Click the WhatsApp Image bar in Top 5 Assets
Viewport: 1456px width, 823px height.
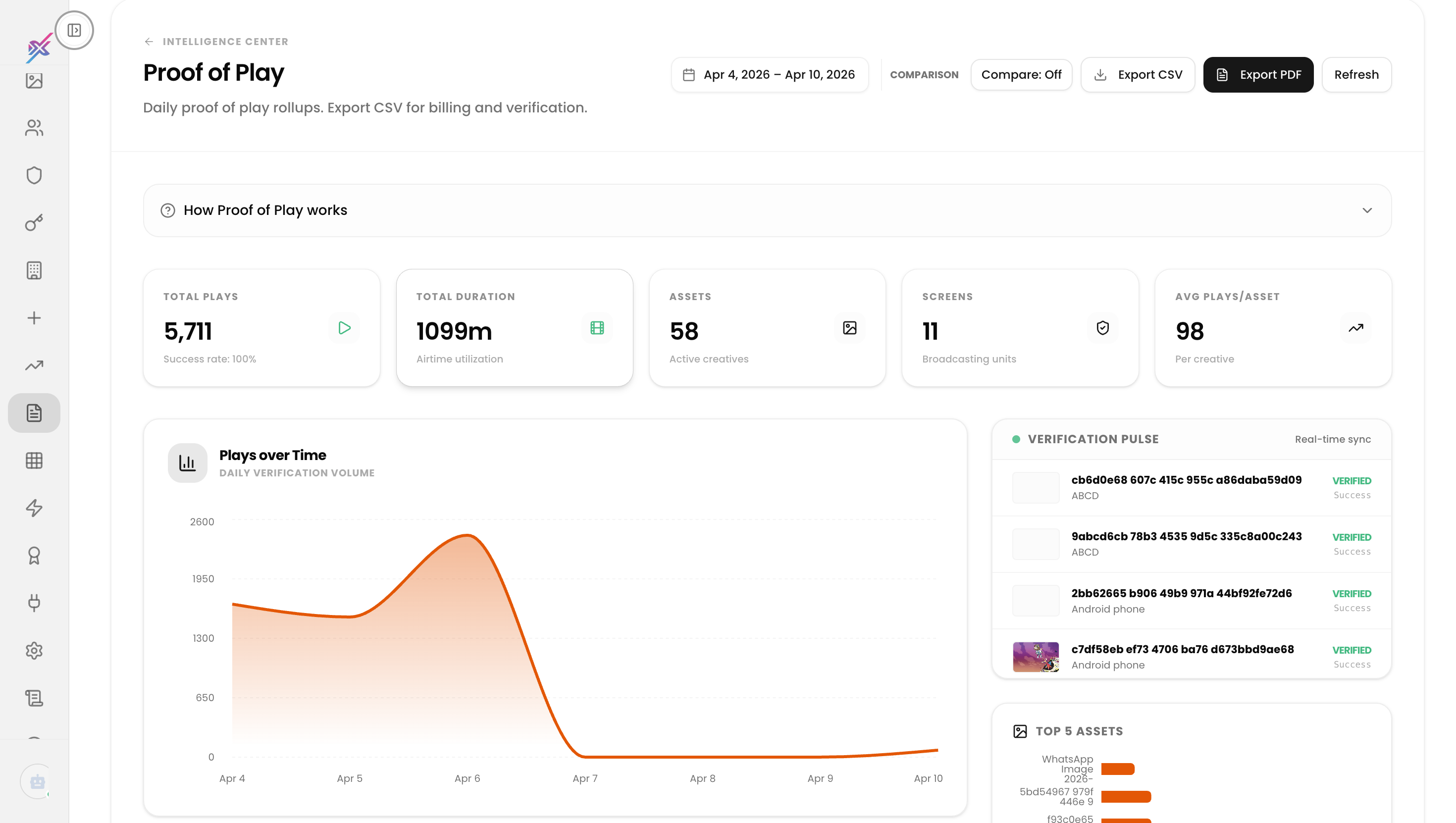coord(1117,769)
